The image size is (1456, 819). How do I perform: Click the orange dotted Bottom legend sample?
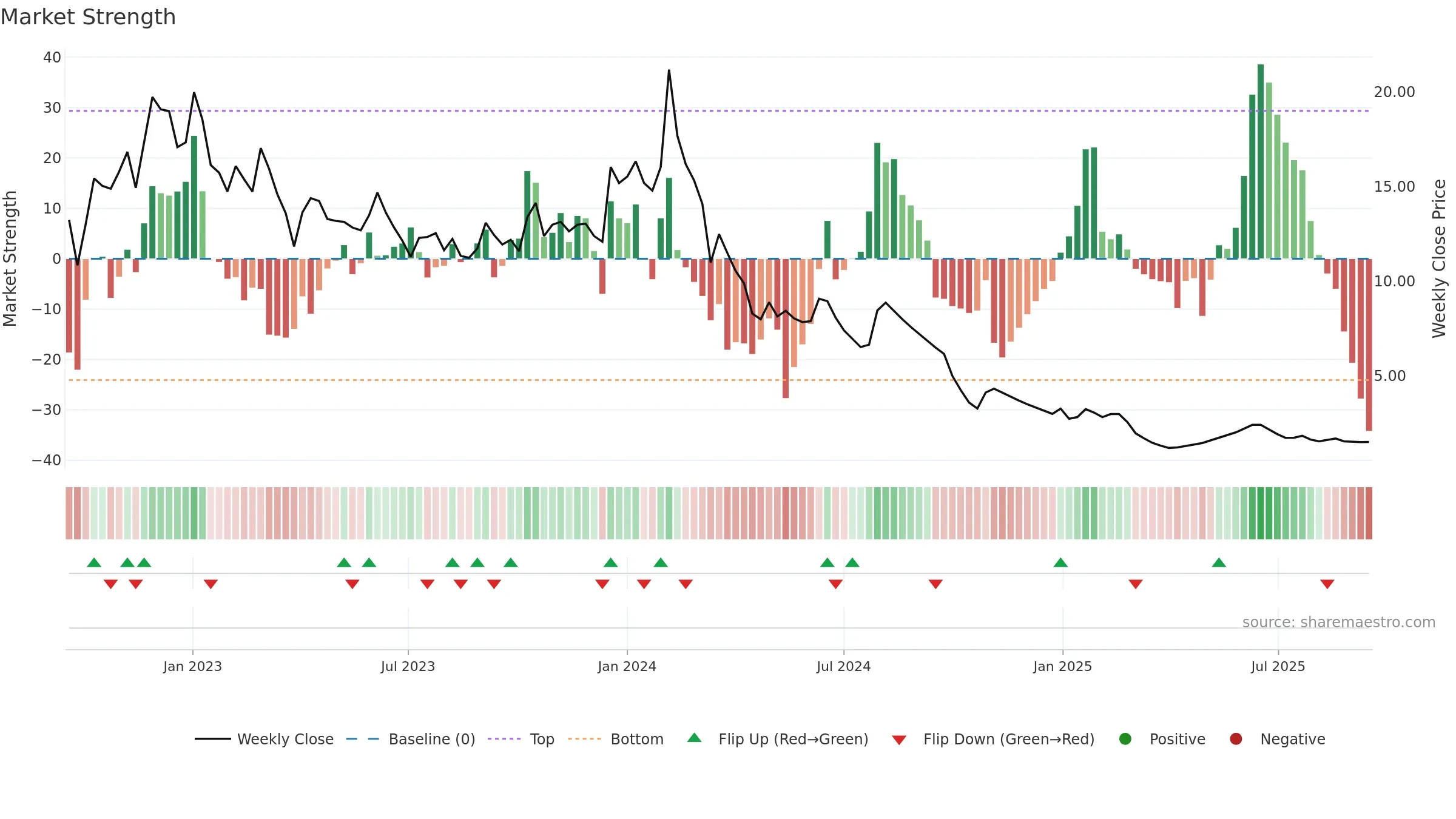point(585,739)
